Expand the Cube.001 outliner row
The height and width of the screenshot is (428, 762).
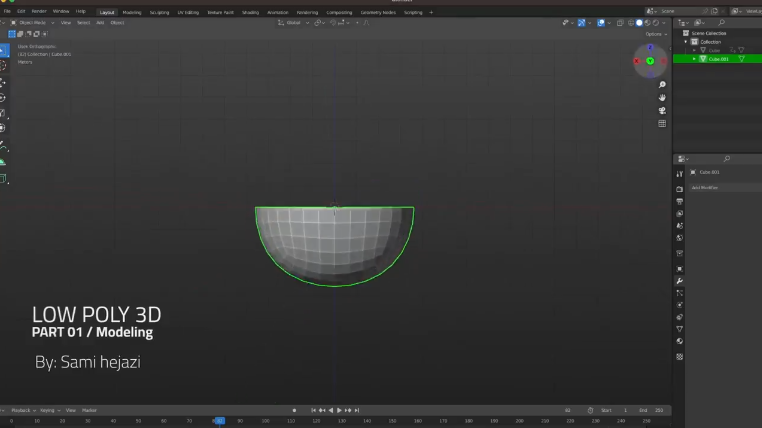694,59
